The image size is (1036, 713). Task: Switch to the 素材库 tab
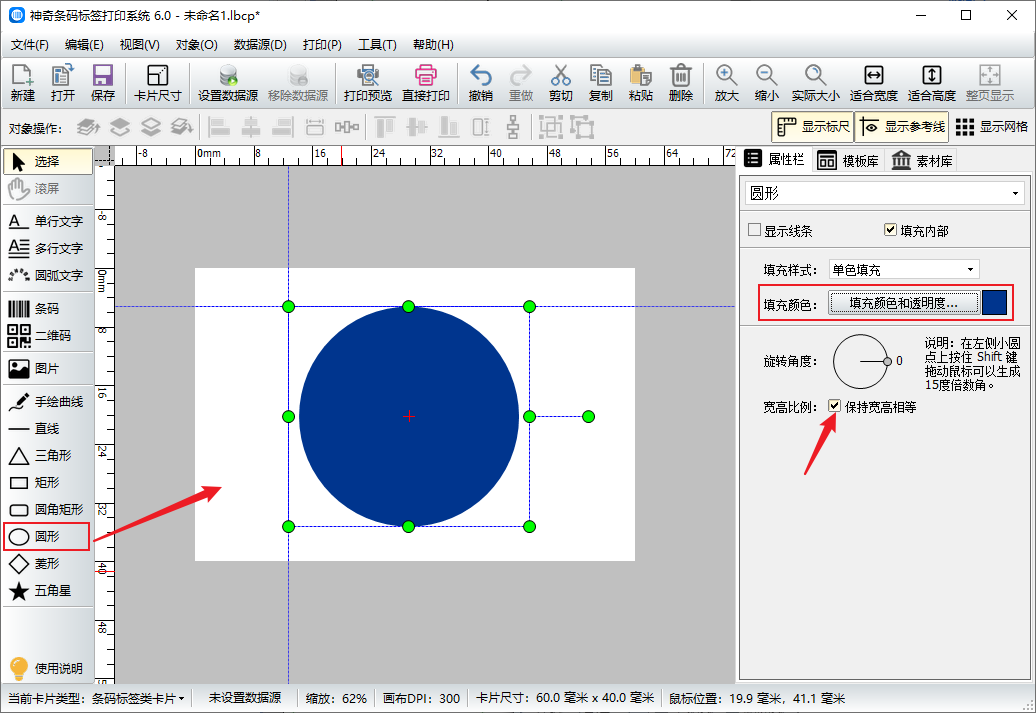click(x=922, y=160)
